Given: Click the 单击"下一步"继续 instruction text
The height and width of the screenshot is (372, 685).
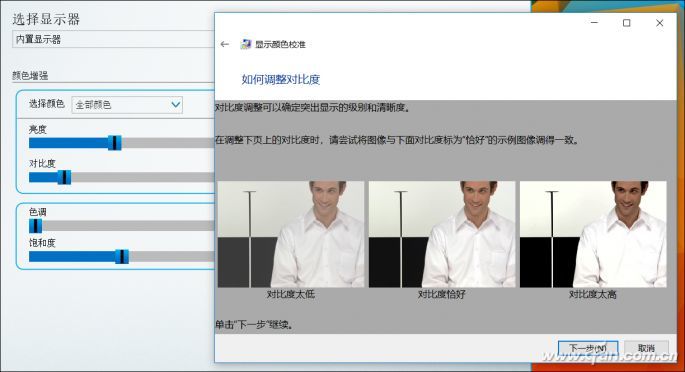Looking at the screenshot, I should pyautogui.click(x=254, y=325).
